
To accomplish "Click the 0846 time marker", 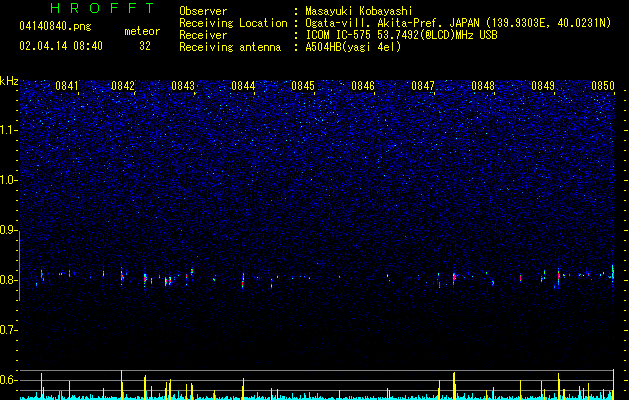I will (x=363, y=86).
